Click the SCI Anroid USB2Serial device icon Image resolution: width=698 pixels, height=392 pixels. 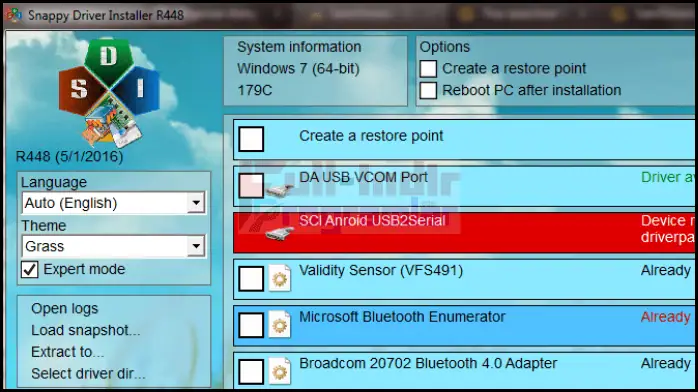click(280, 233)
